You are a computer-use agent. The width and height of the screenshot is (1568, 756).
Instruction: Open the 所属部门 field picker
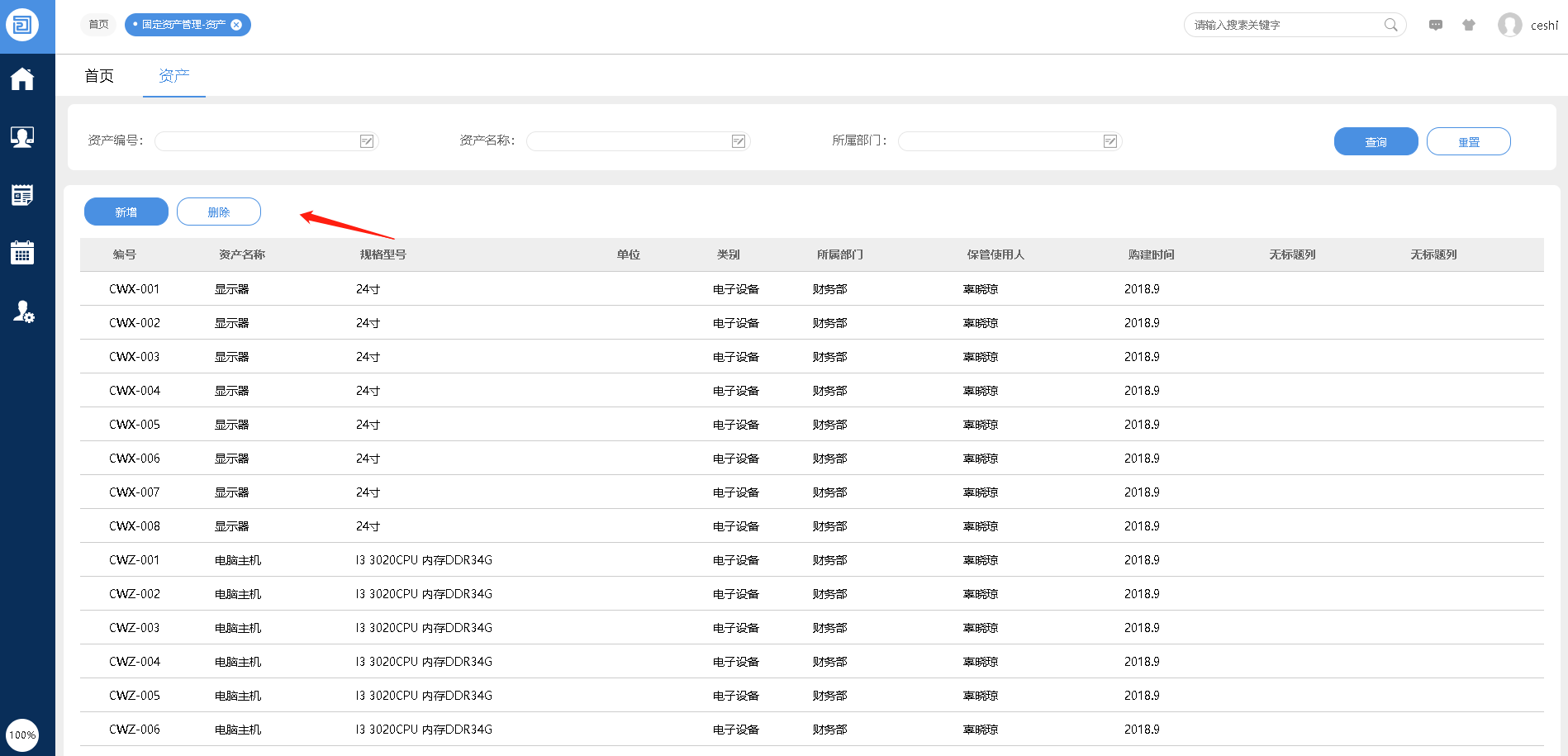1110,141
